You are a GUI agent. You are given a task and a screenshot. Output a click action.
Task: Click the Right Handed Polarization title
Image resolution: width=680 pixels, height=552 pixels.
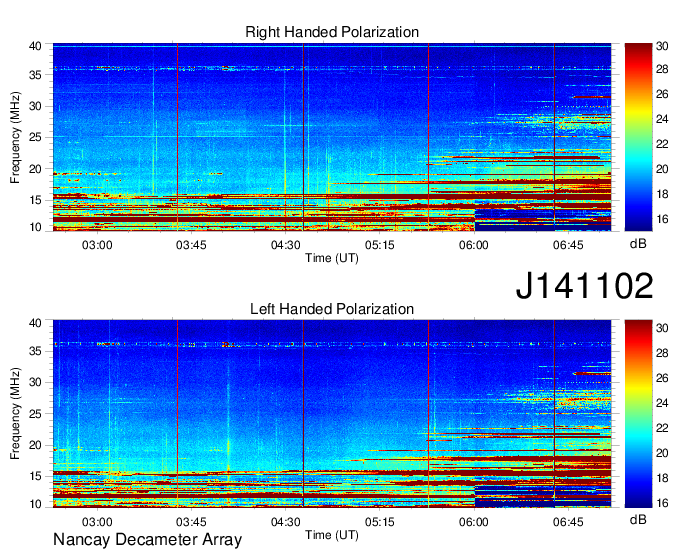[x=332, y=32]
